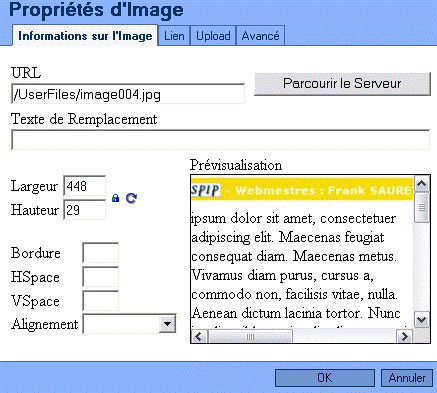
Task: Click the preview scroll down arrow
Action: pyautogui.click(x=422, y=320)
